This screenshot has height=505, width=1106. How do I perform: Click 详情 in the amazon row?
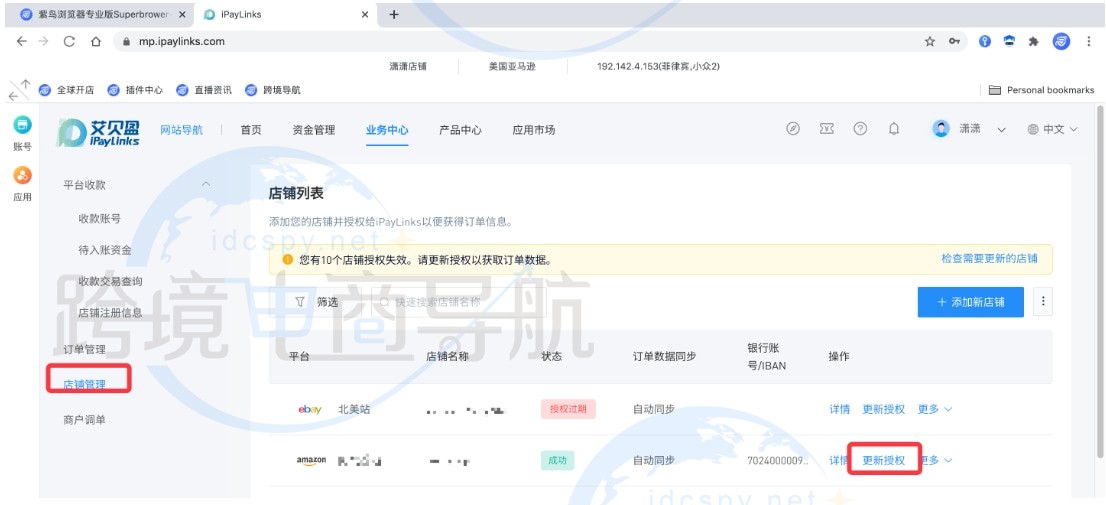(x=838, y=461)
